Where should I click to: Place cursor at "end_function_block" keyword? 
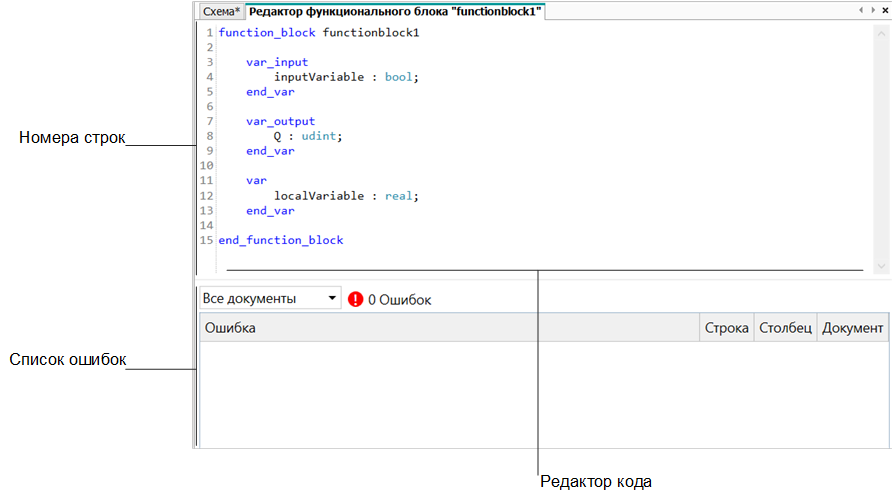(281, 240)
